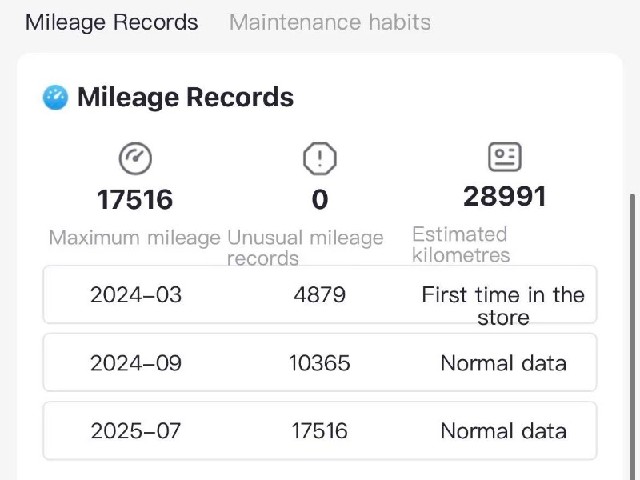This screenshot has height=480, width=640.
Task: Click the exclamation warning icon above 0
Action: 320,158
